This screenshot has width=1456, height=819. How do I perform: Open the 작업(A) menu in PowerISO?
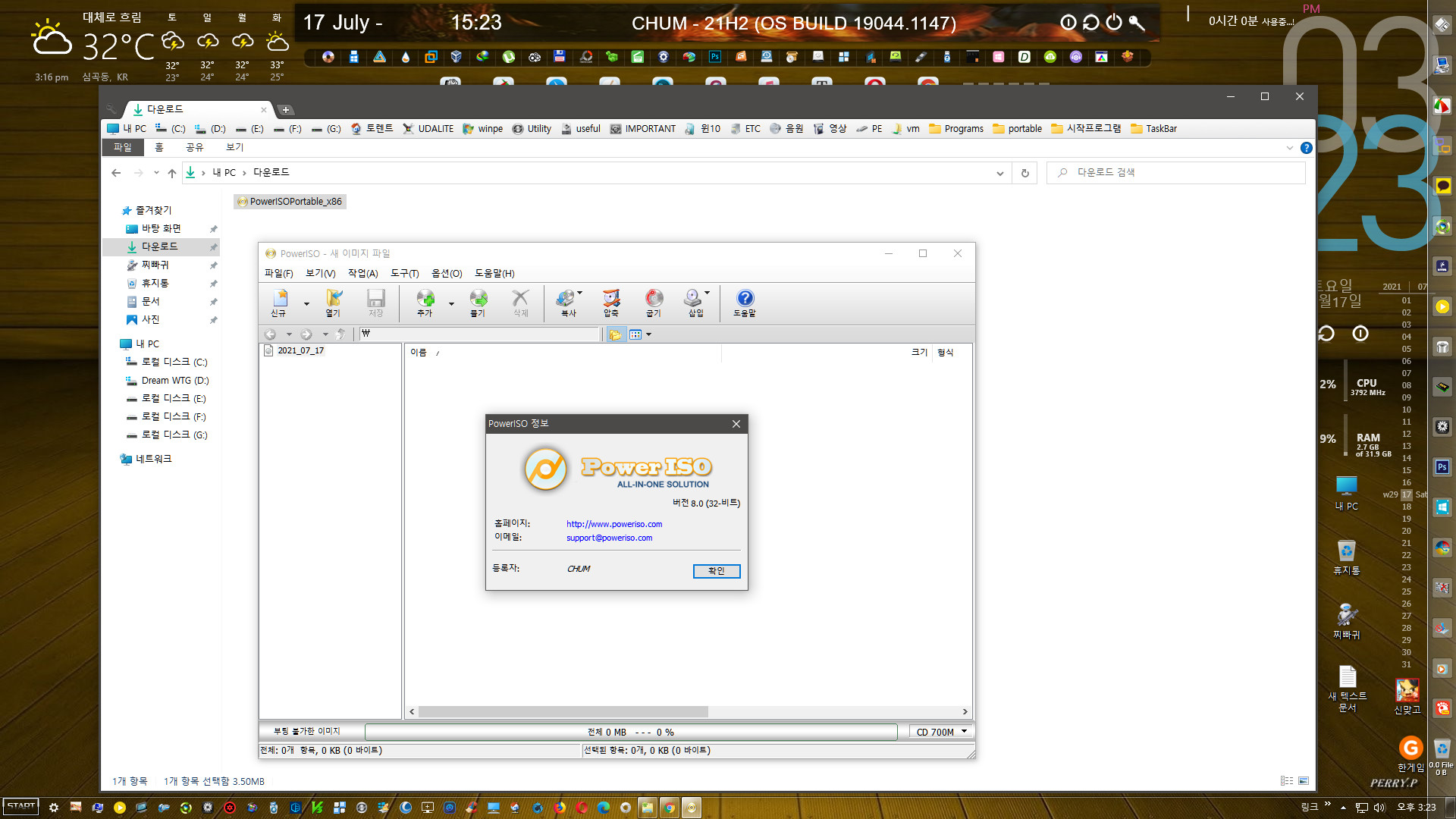[362, 274]
